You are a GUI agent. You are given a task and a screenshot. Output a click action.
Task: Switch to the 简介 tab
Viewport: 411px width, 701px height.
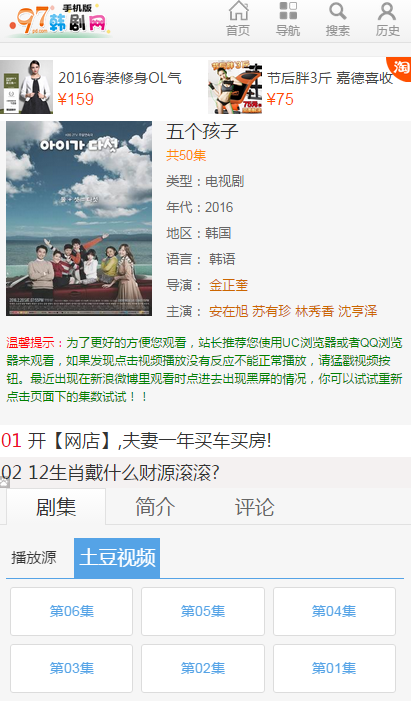tap(155, 507)
